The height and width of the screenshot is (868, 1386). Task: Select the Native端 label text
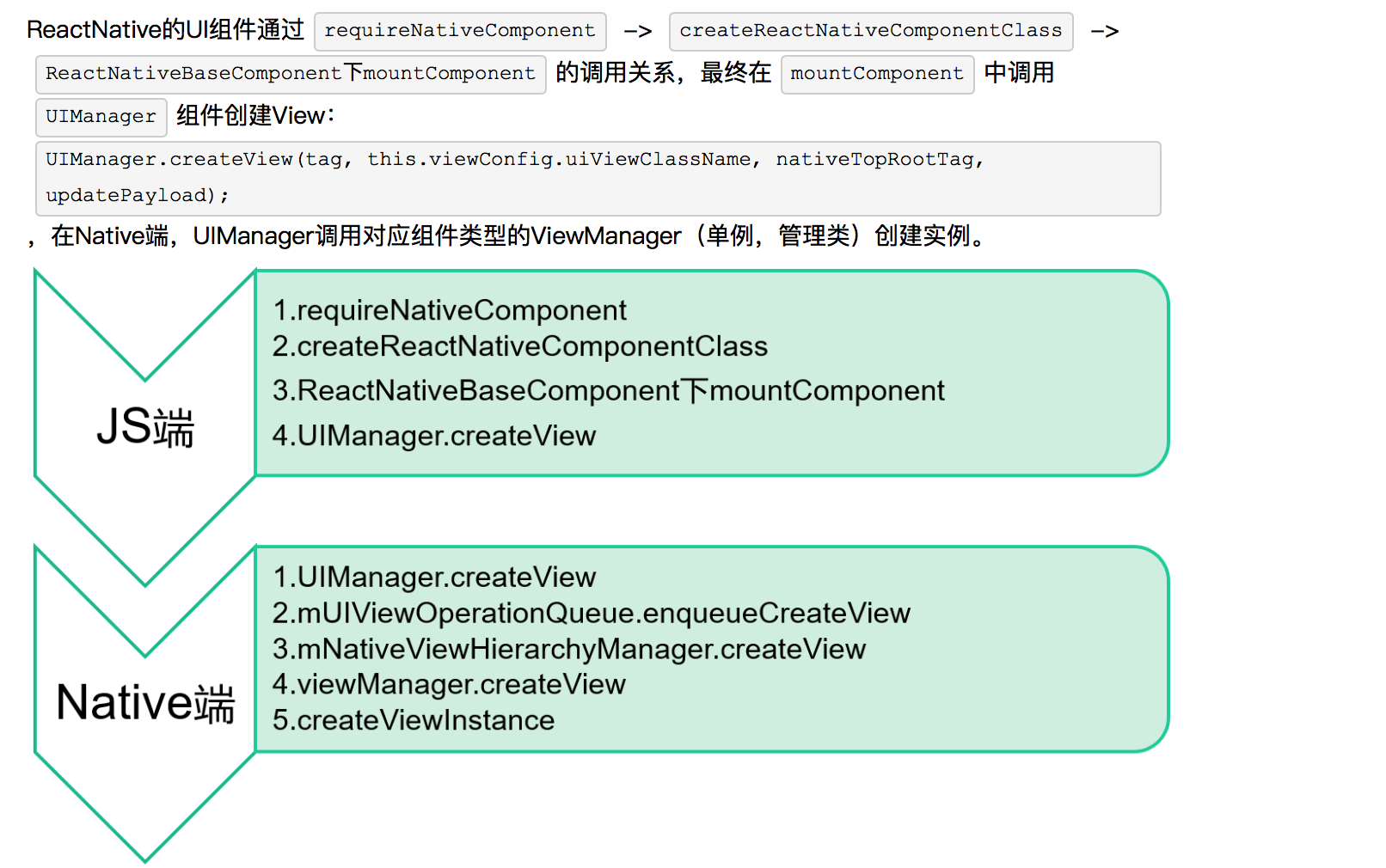click(x=146, y=702)
